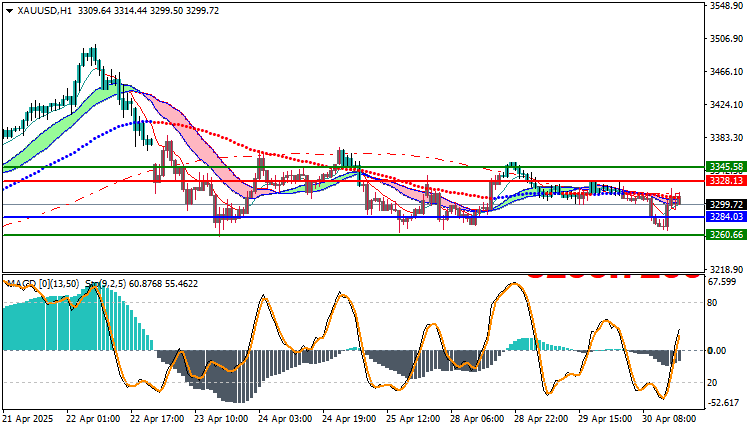Viewport: 750px width, 430px height.
Task: Click the 67.599 indicator scale value
Action: pos(722,282)
